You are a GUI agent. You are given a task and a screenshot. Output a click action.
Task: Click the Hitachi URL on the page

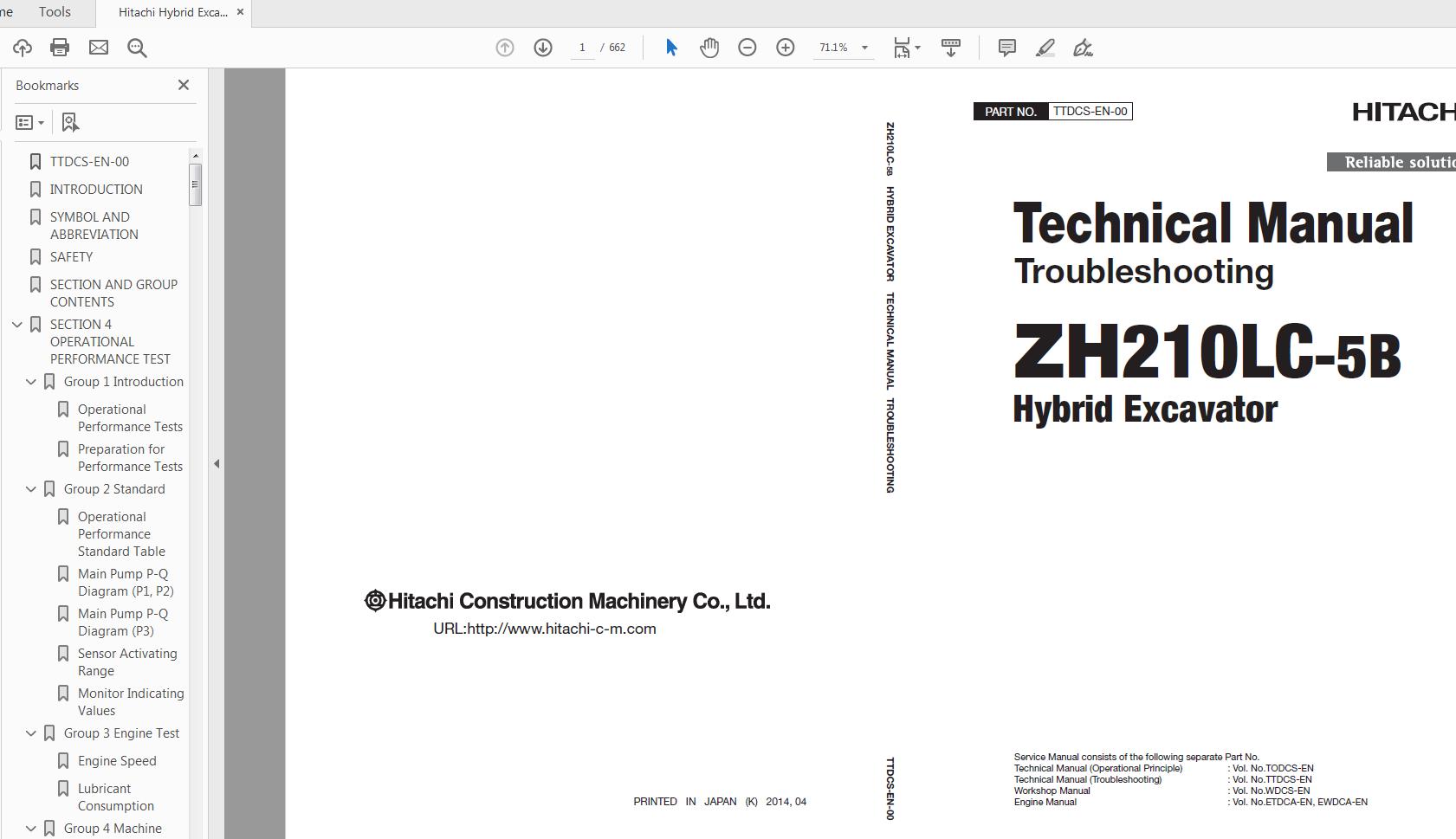pyautogui.click(x=545, y=629)
